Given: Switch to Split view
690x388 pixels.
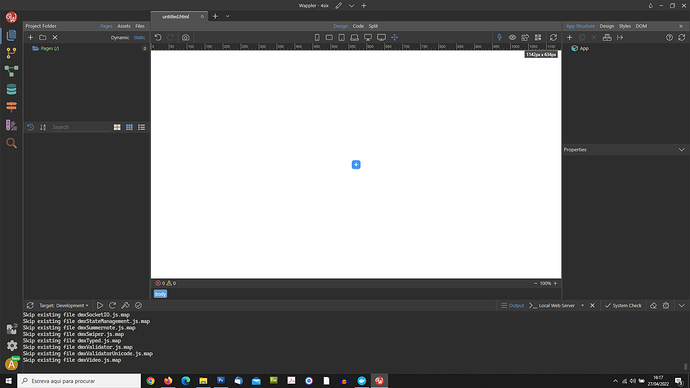Looking at the screenshot, I should point(373,26).
